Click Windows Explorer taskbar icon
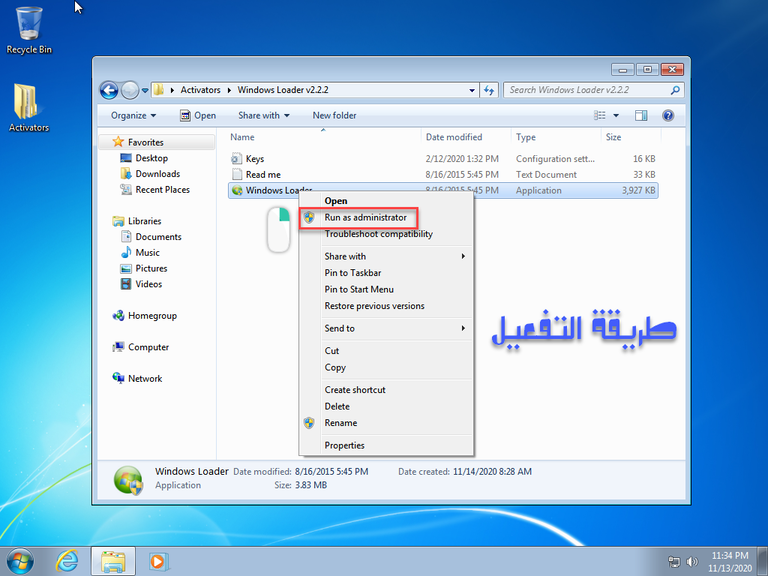Screen dimensions: 768x576 point(113,562)
